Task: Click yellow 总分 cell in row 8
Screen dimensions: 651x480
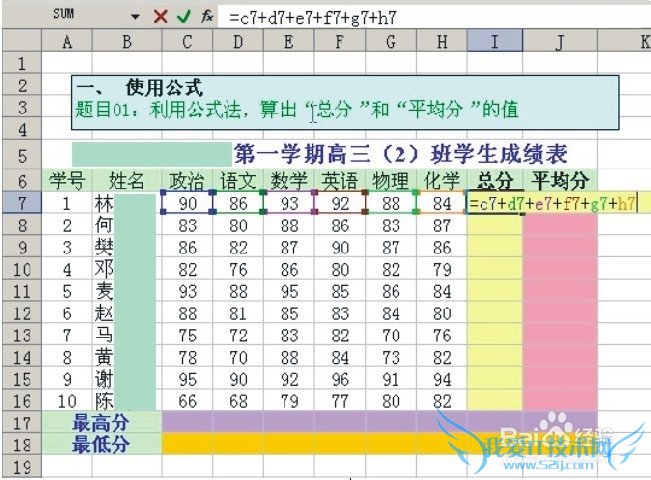Action: (x=495, y=225)
